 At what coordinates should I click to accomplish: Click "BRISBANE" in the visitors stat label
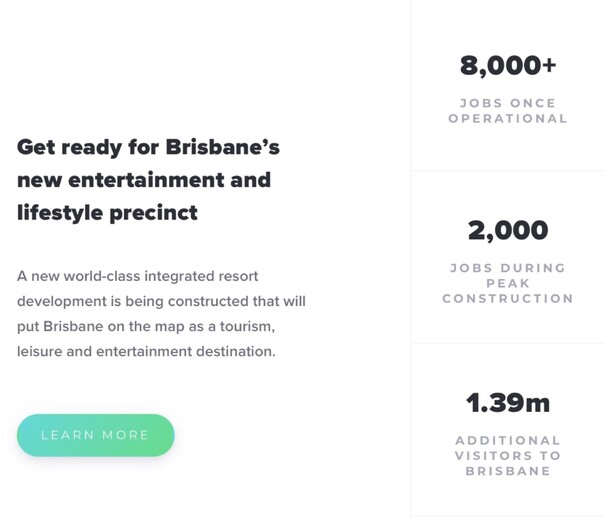tap(508, 471)
